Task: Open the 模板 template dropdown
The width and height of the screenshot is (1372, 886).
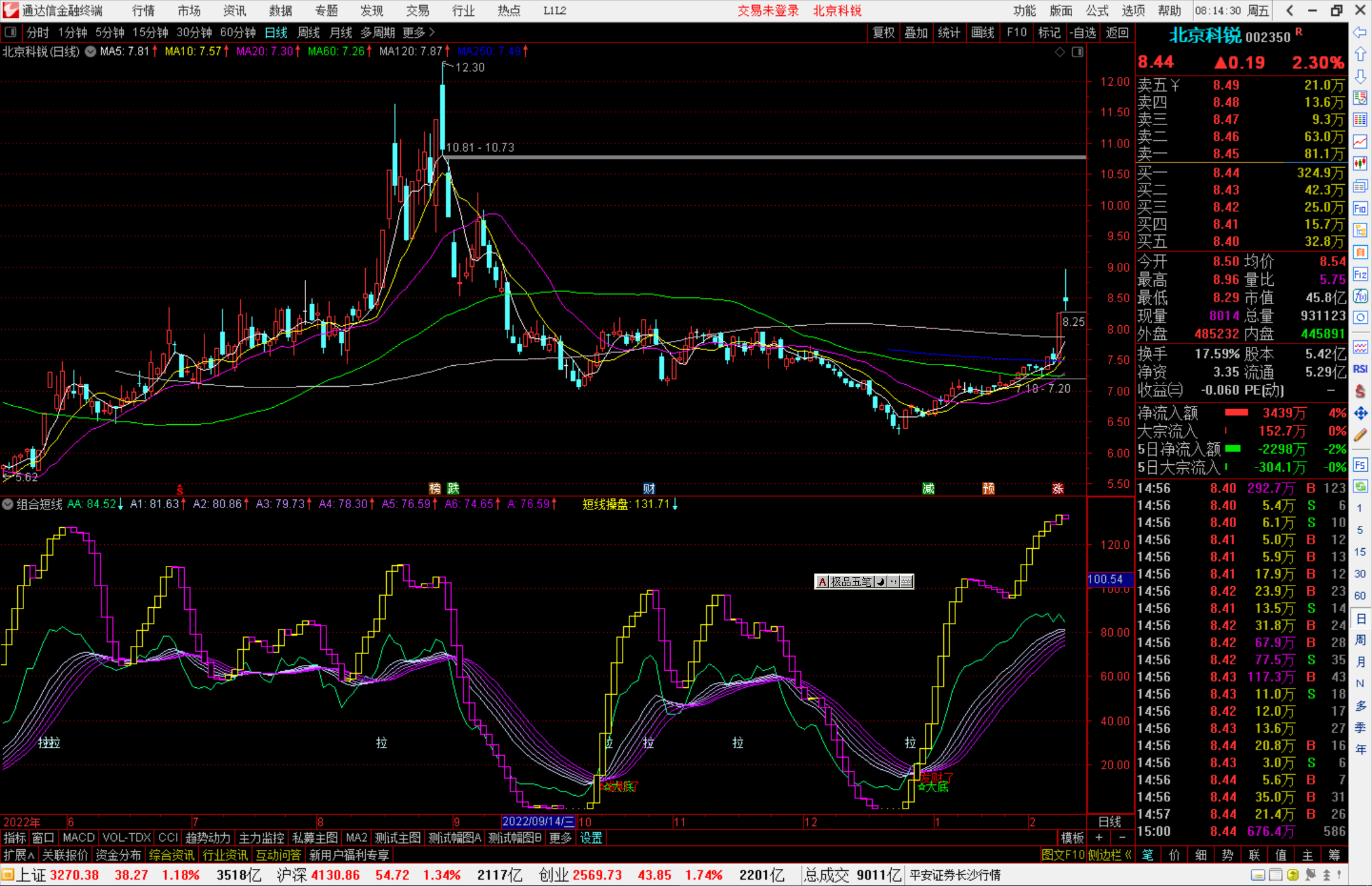Action: (1072, 838)
